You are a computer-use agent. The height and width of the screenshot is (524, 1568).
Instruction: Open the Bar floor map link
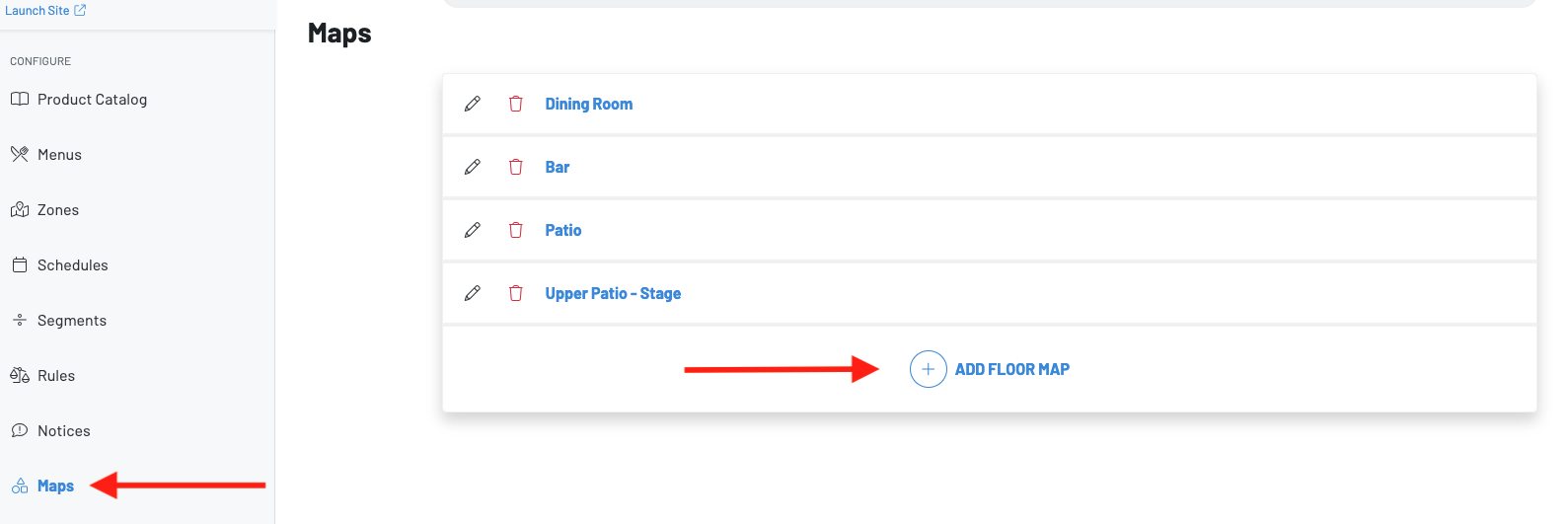tap(558, 167)
